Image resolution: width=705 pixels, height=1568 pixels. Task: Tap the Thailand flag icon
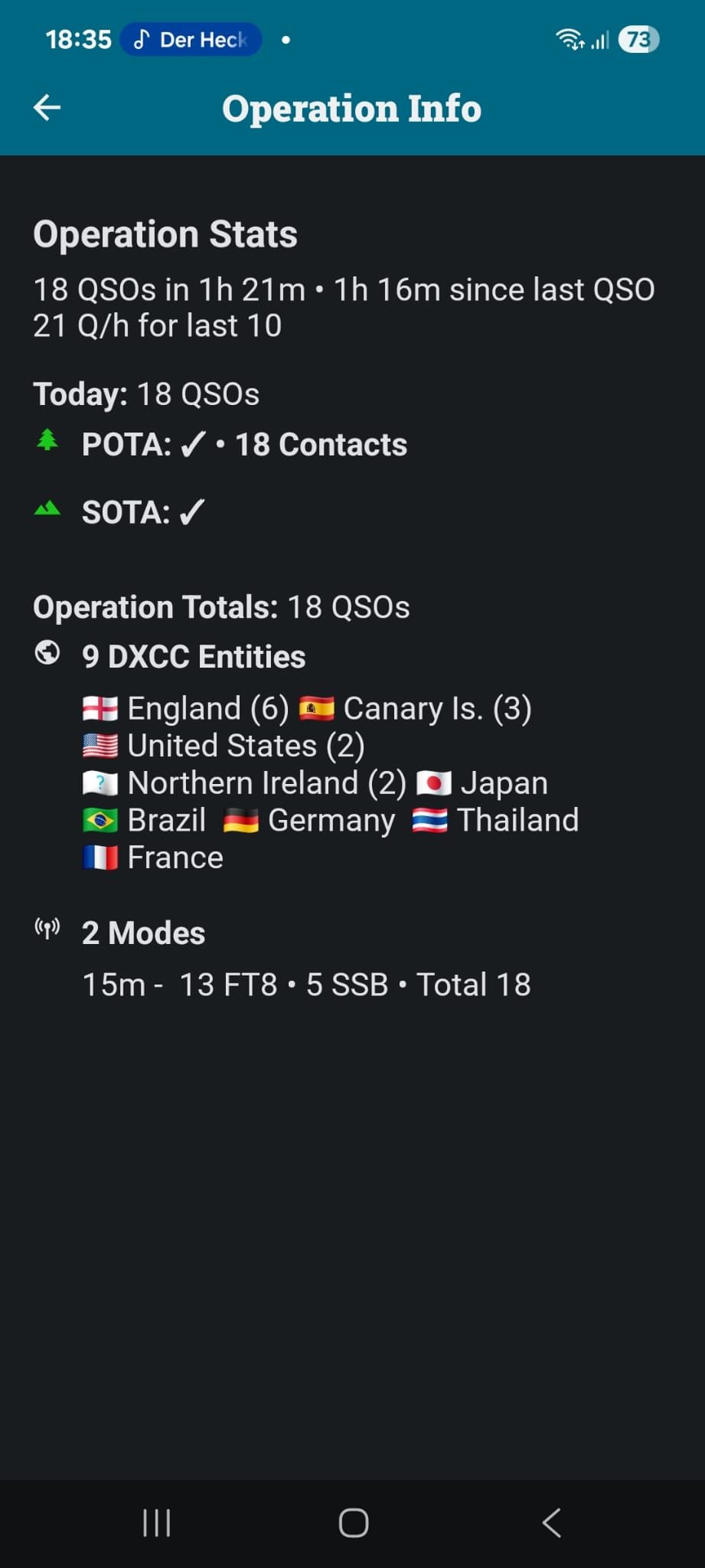click(429, 821)
